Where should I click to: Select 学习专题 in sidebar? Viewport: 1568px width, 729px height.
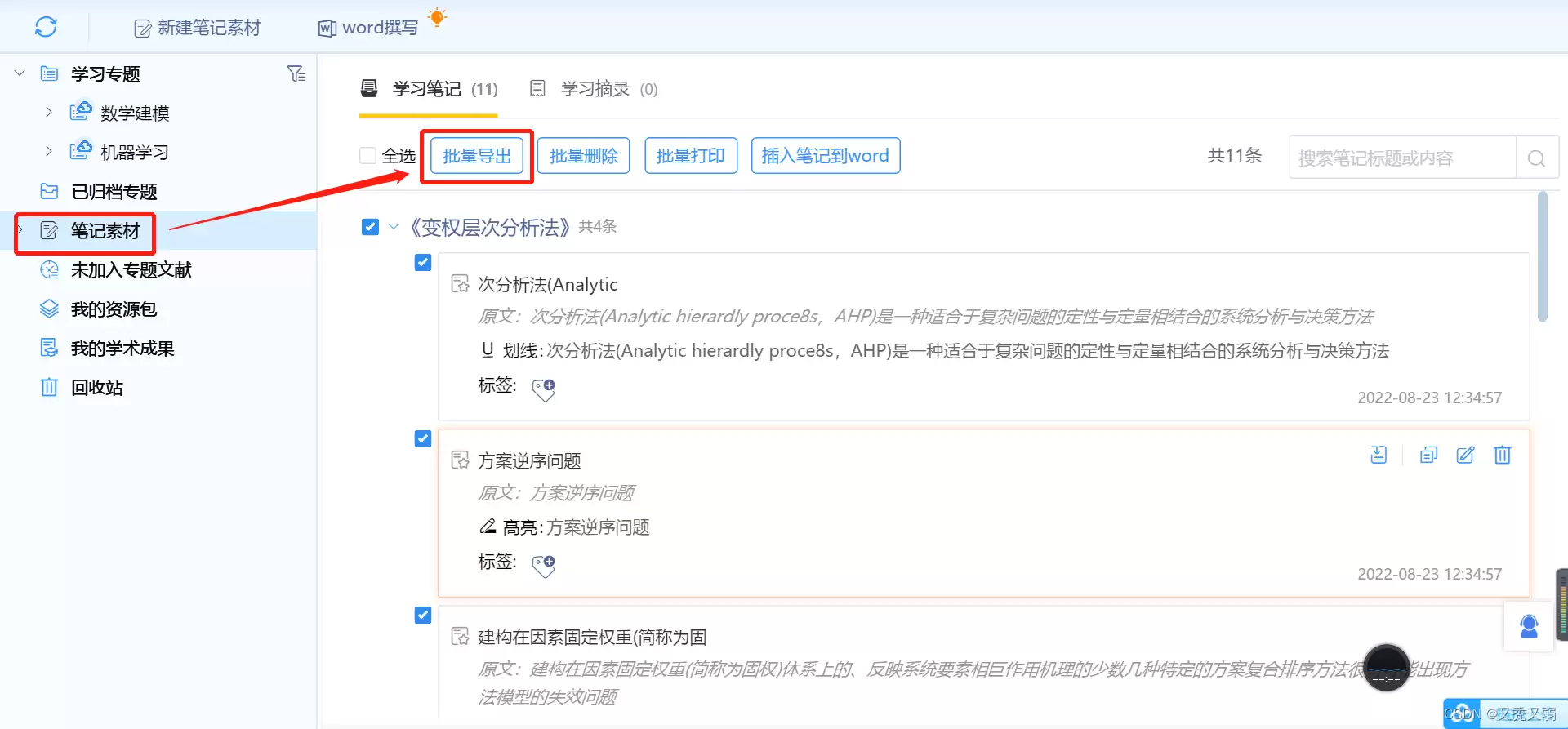[105, 74]
